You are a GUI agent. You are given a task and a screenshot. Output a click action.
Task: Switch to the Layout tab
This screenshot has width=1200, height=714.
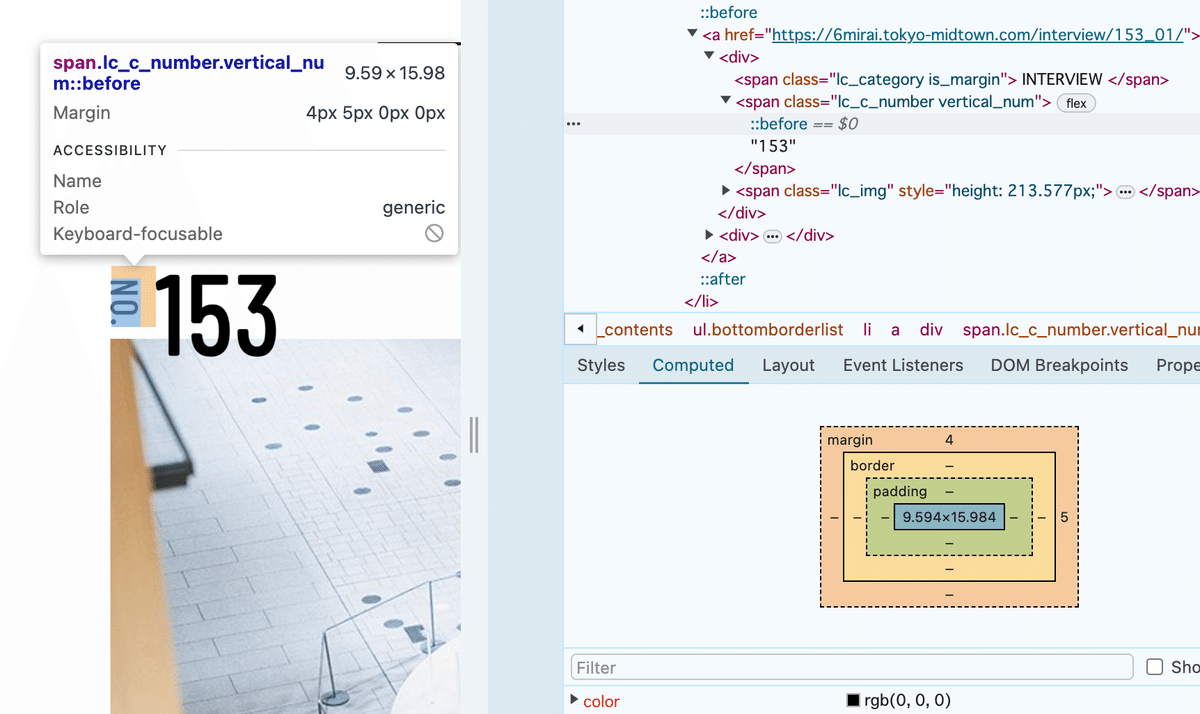coord(788,365)
